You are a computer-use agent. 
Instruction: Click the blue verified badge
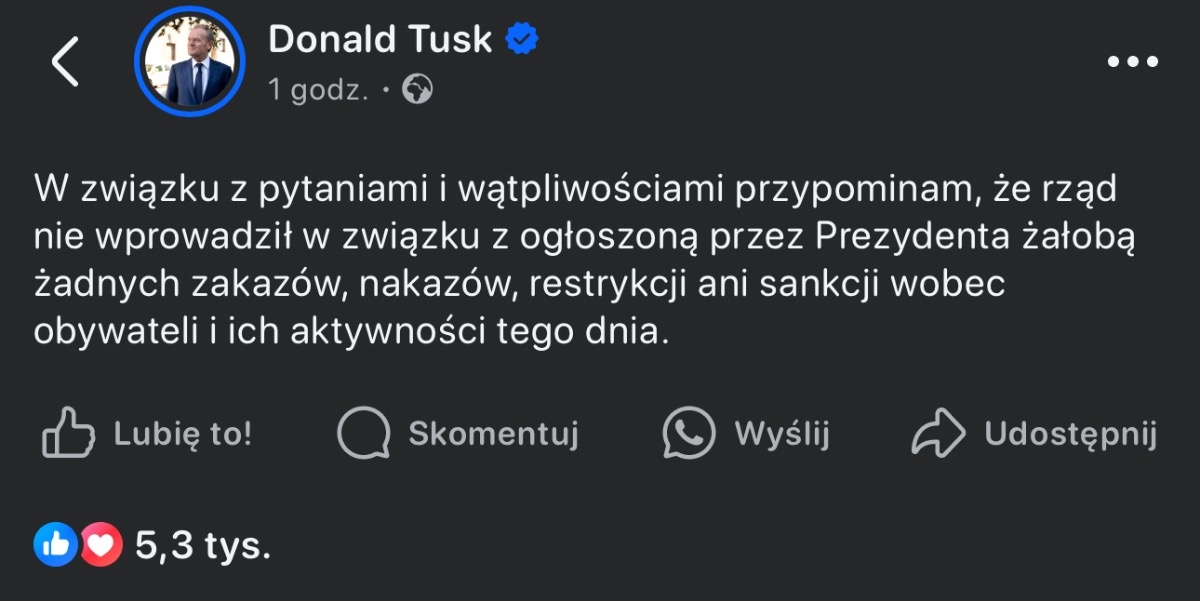[x=522, y=39]
